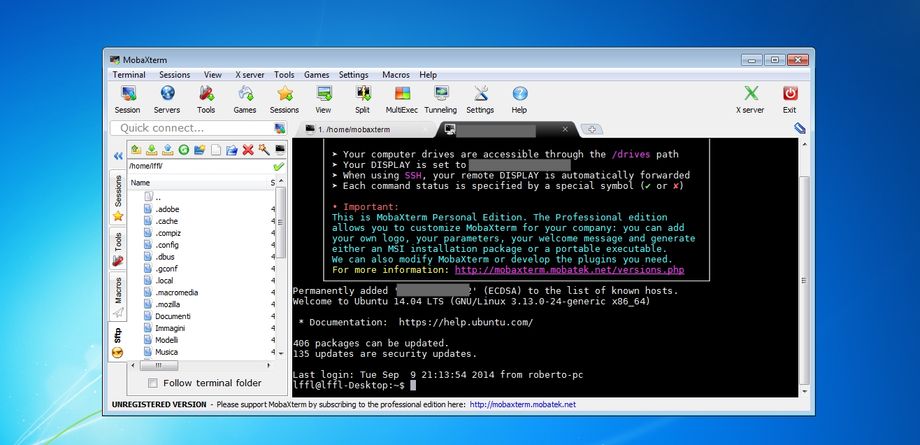Open the Terminal menu
The height and width of the screenshot is (445, 920).
pos(129,75)
